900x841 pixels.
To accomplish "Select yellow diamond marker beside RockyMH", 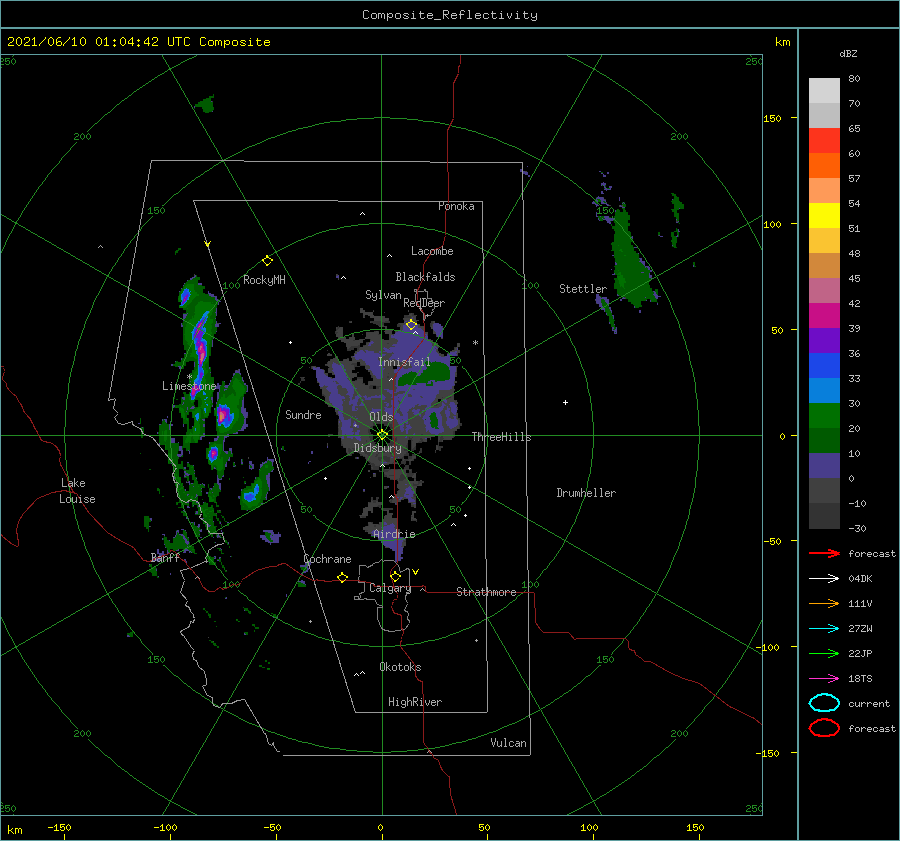I will pos(267,261).
